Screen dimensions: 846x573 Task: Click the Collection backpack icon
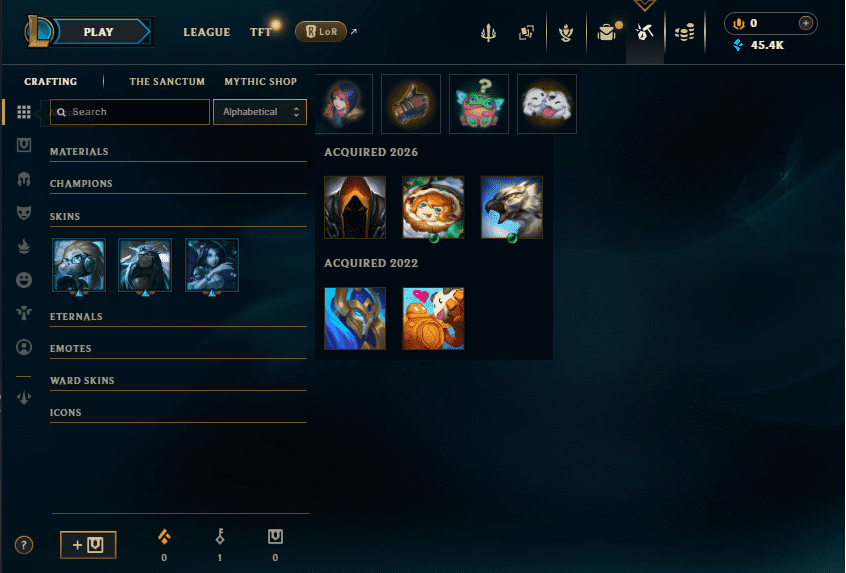[608, 32]
